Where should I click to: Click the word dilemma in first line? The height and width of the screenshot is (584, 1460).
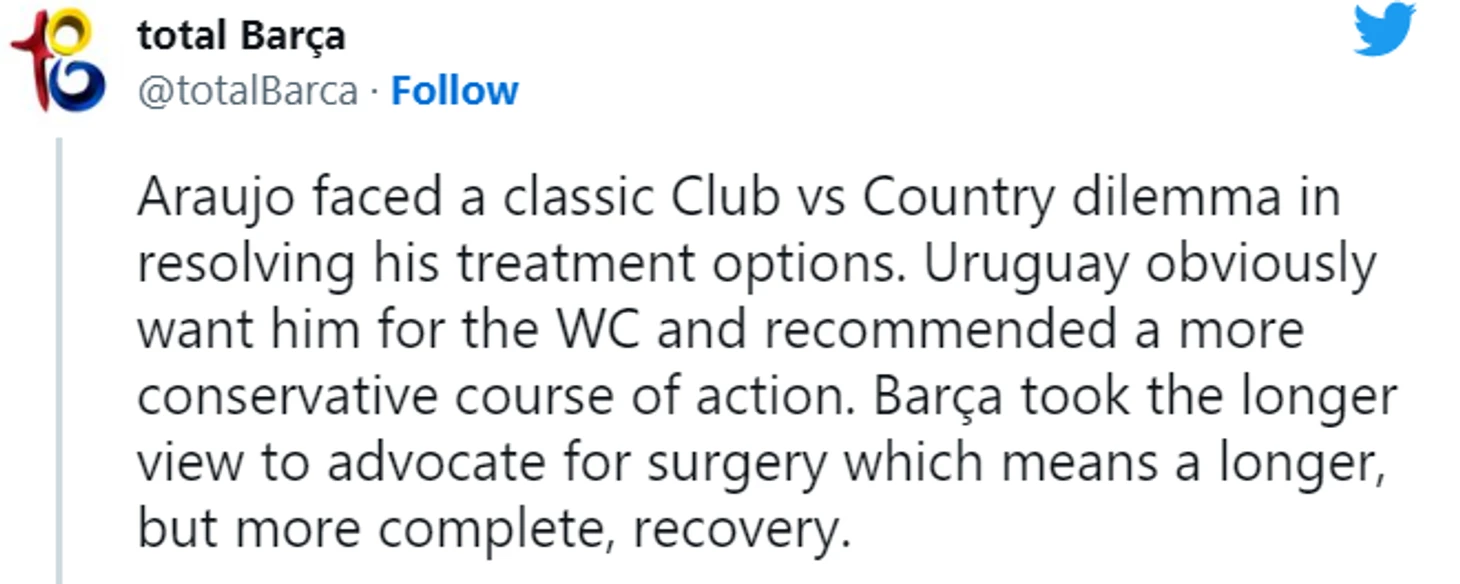(x=1177, y=199)
